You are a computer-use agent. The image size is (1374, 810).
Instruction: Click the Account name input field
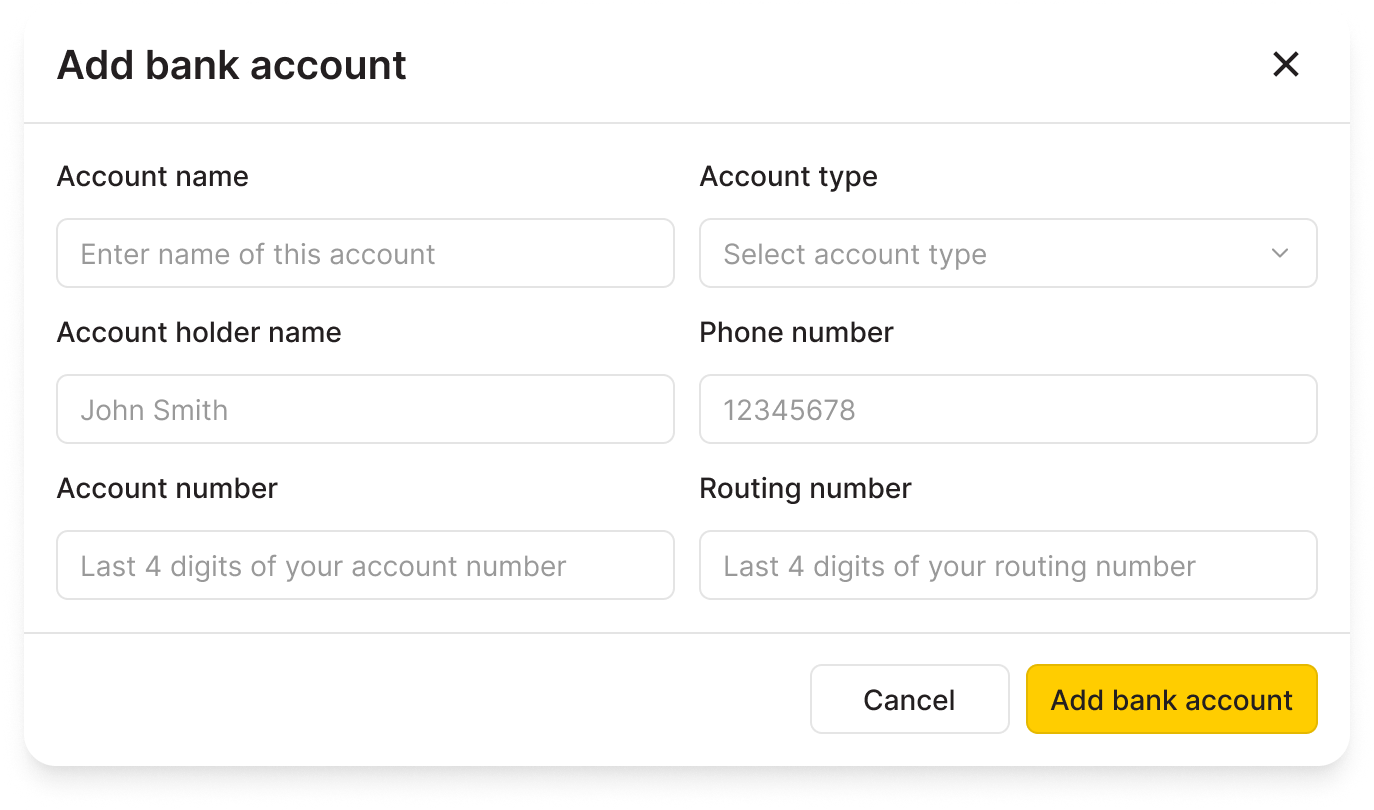coord(365,254)
